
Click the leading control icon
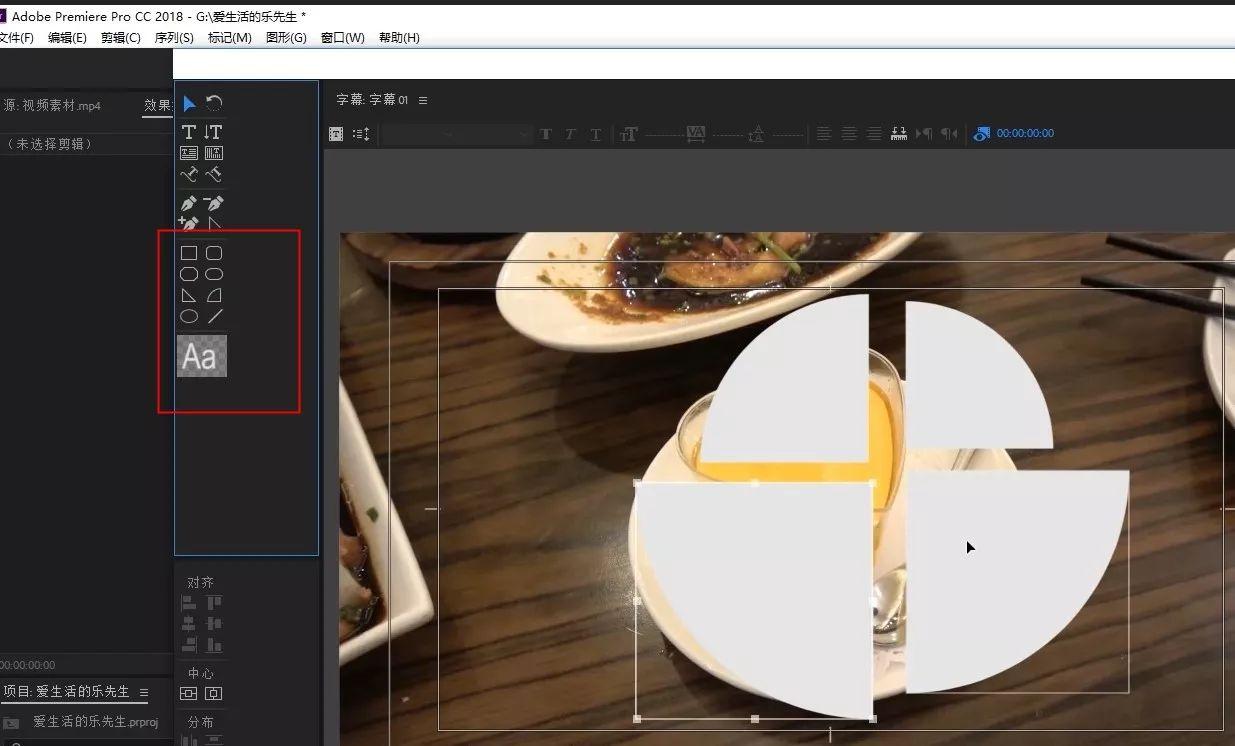pos(756,134)
